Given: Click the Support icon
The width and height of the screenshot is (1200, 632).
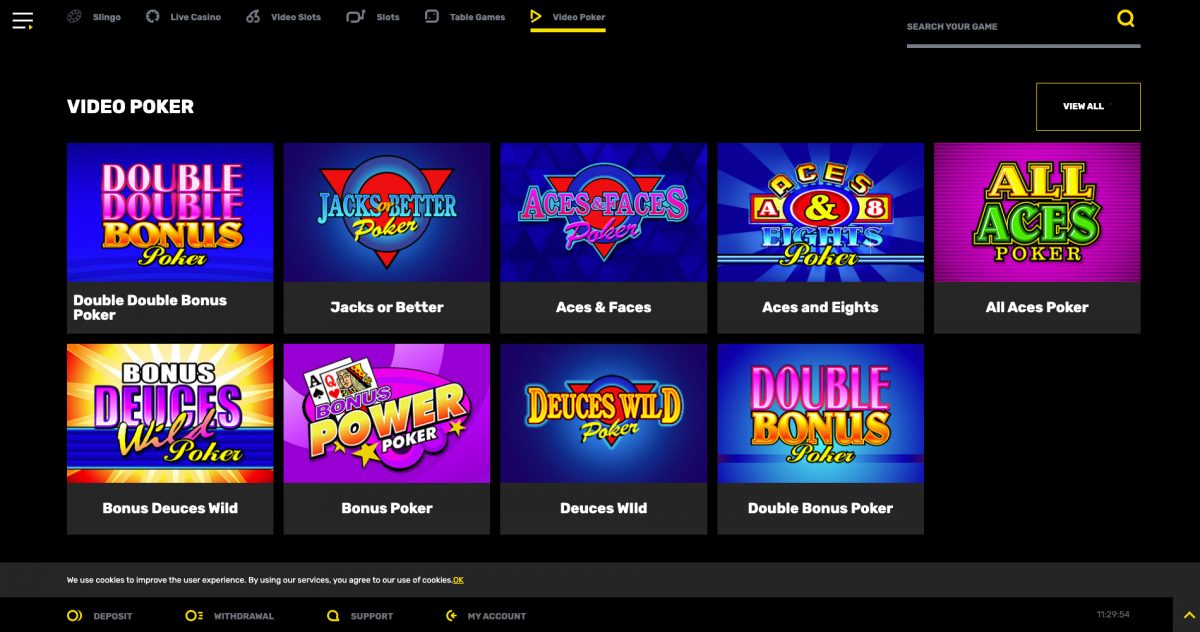Looking at the screenshot, I should pos(334,616).
